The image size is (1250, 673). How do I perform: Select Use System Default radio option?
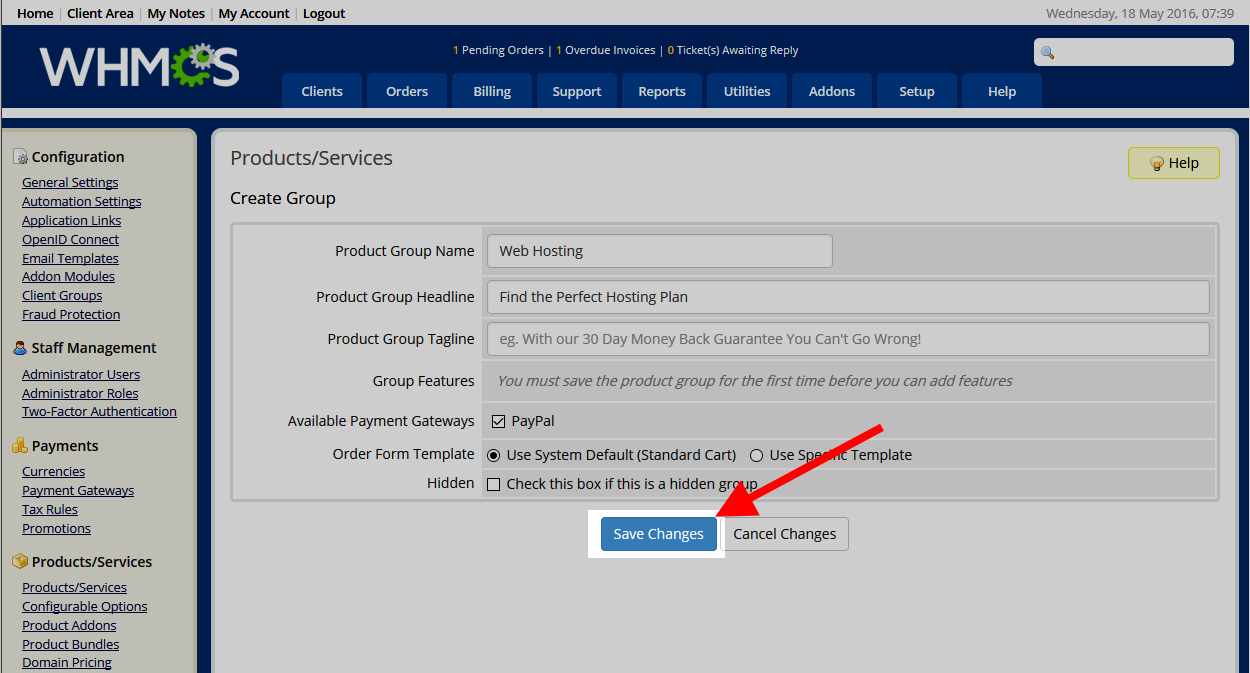click(493, 455)
